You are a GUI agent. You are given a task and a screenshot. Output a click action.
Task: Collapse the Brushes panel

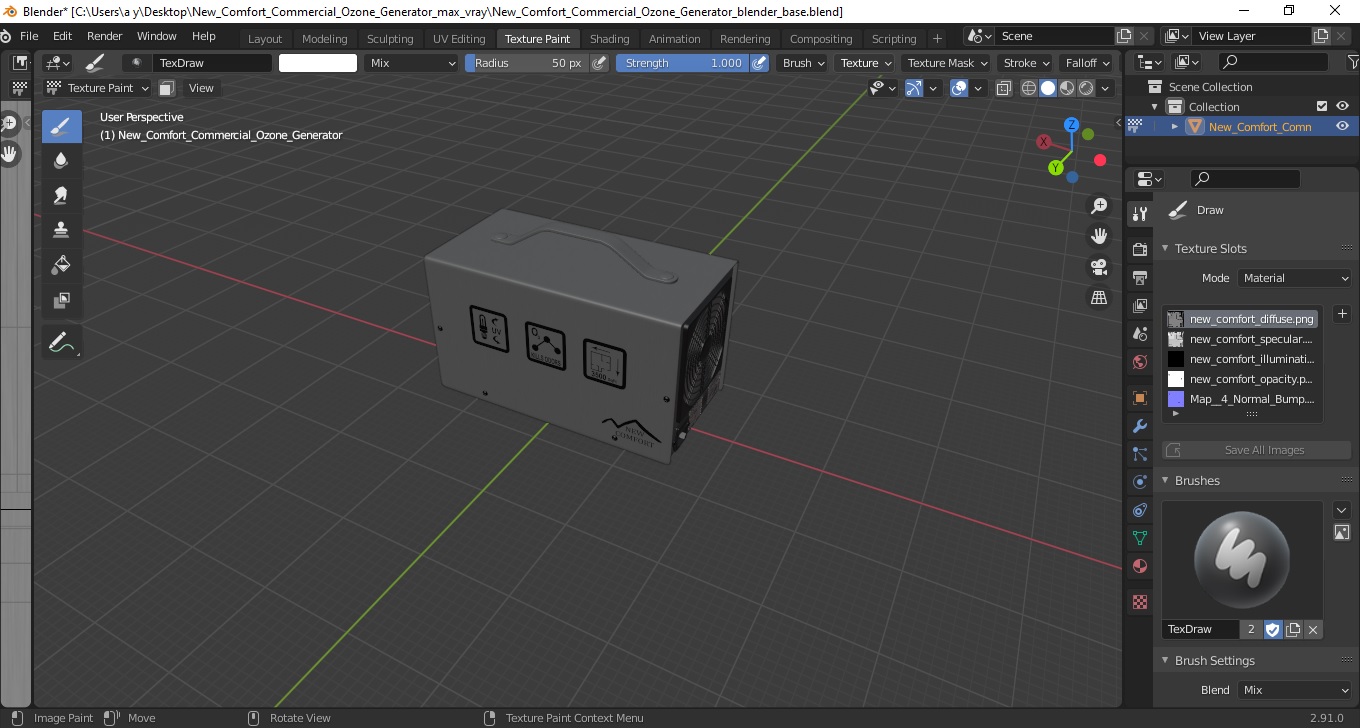(x=1165, y=480)
